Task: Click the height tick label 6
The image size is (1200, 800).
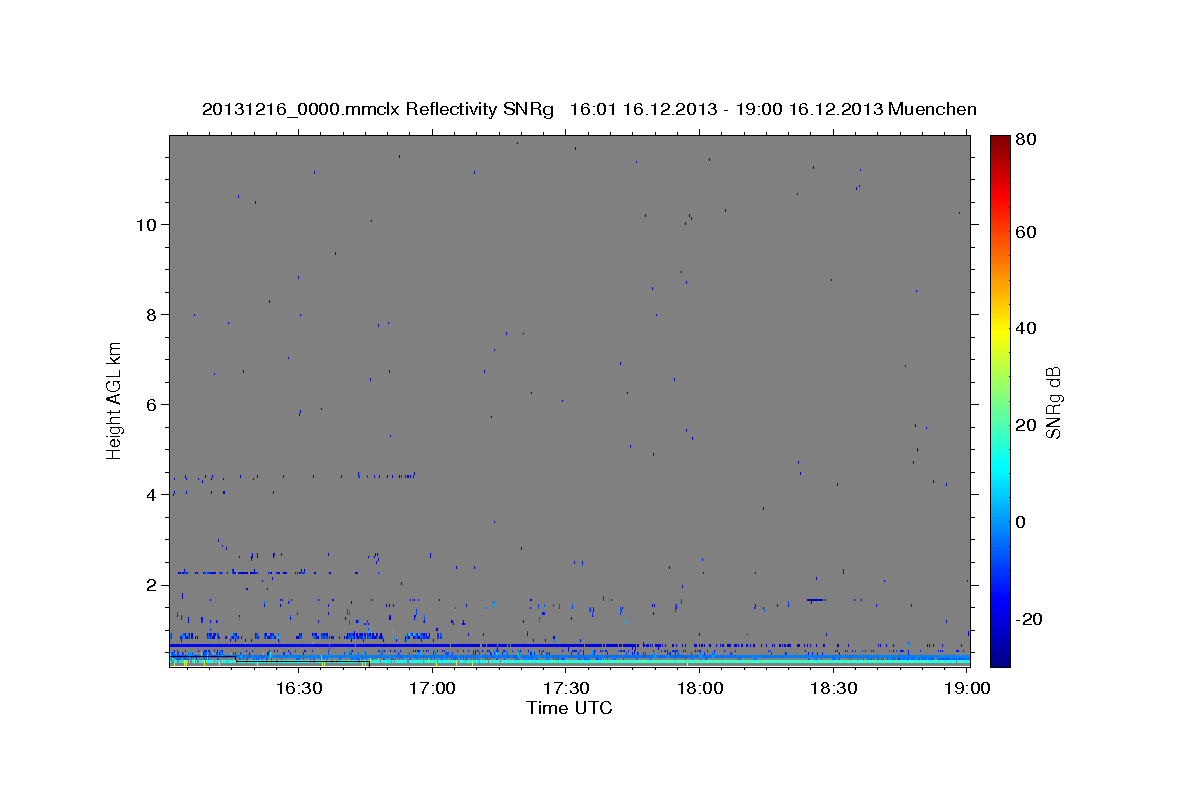Action: tap(149, 405)
